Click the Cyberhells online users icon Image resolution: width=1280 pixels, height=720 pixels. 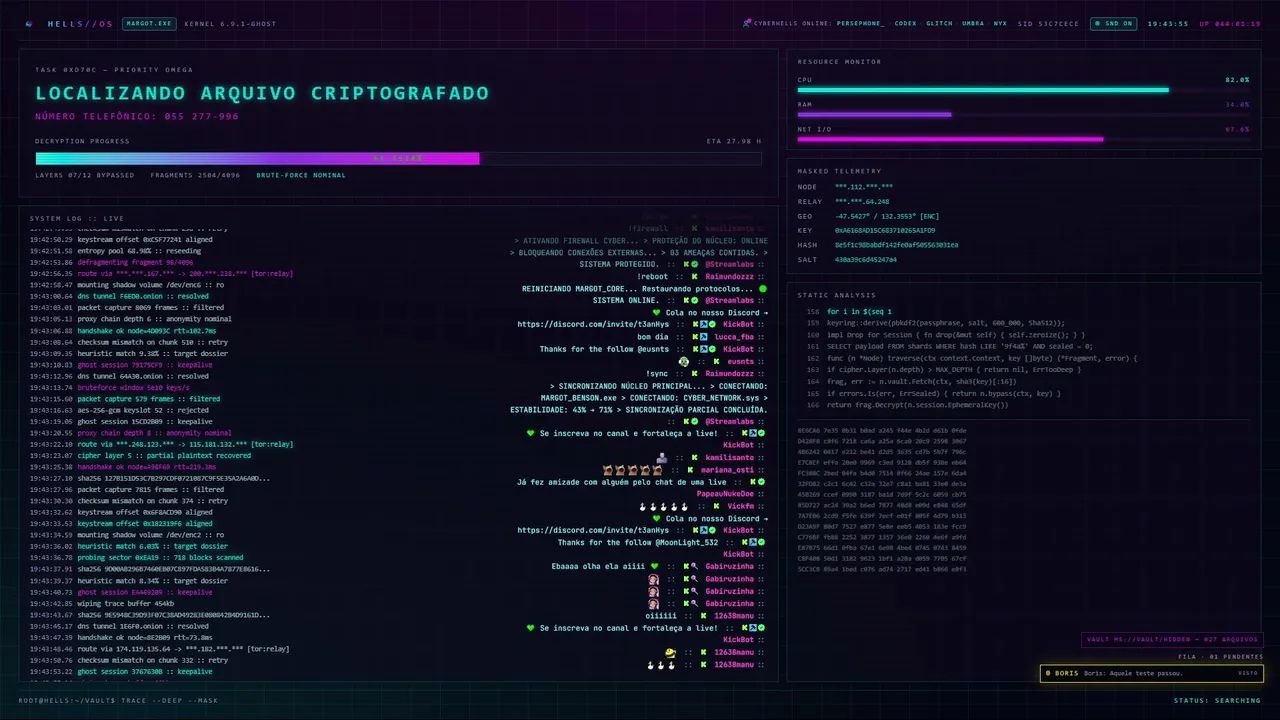(x=746, y=23)
